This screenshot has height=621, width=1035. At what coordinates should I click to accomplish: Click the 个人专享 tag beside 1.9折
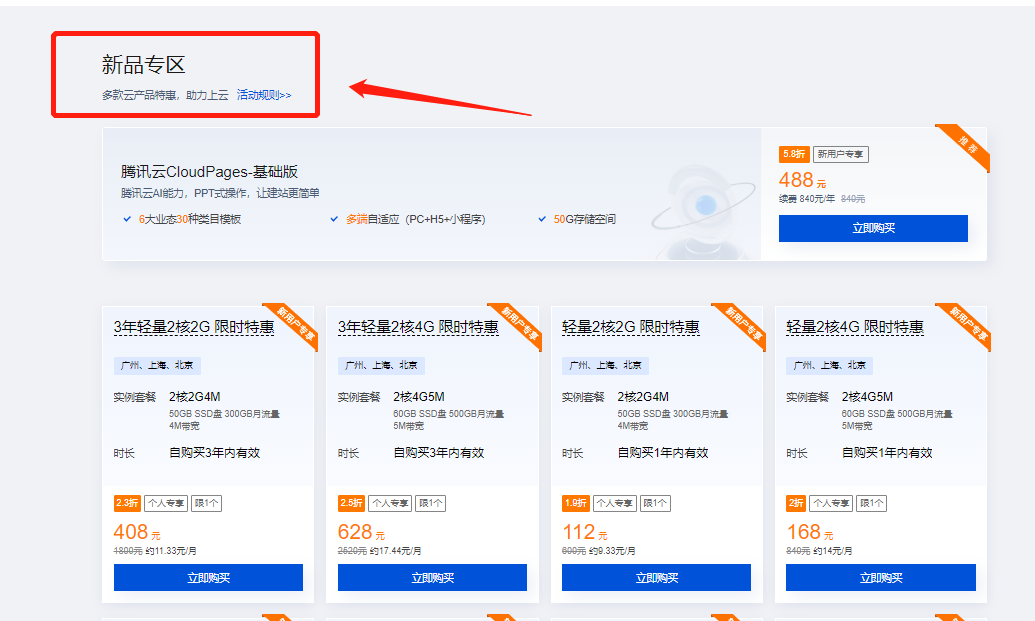(615, 504)
